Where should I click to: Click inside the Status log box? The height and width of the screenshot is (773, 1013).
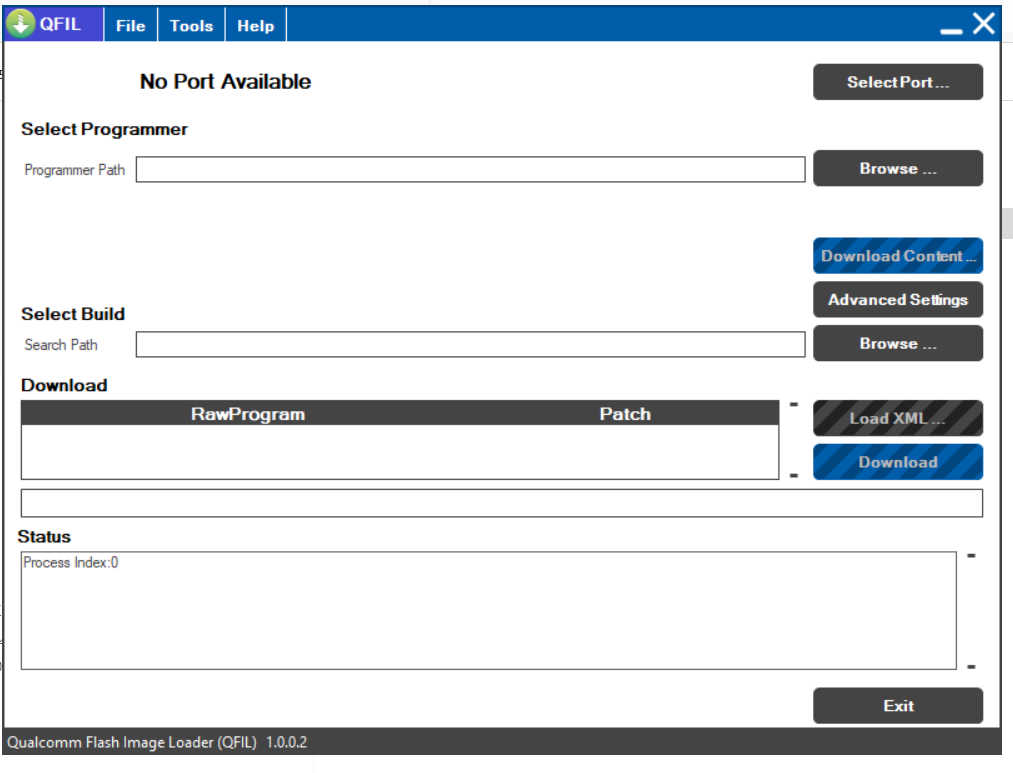click(x=488, y=610)
